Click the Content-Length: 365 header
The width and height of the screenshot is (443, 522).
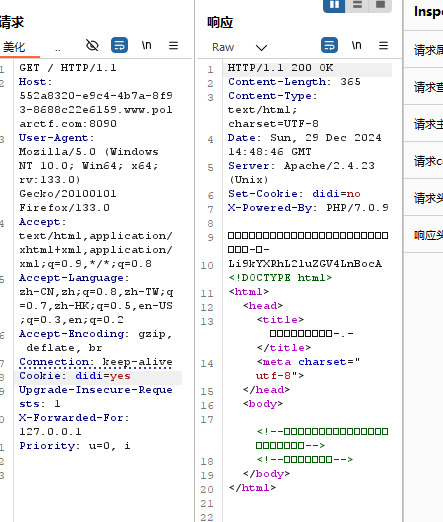click(x=294, y=82)
